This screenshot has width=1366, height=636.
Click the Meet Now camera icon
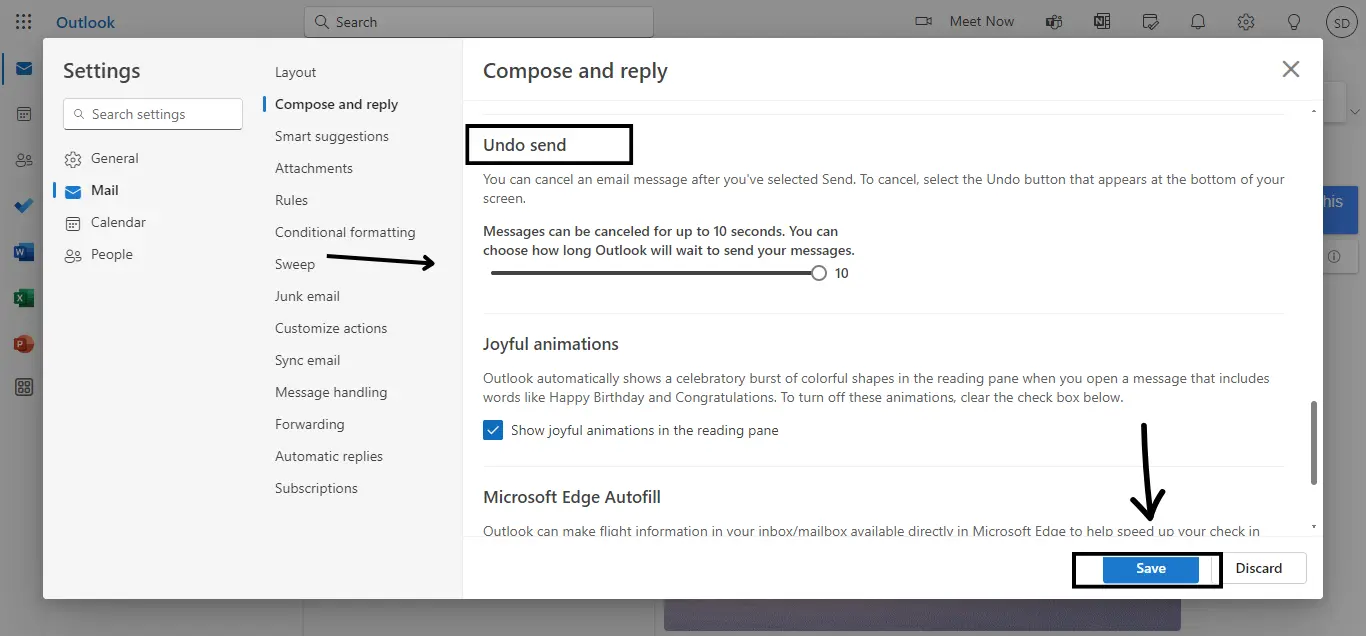point(923,22)
